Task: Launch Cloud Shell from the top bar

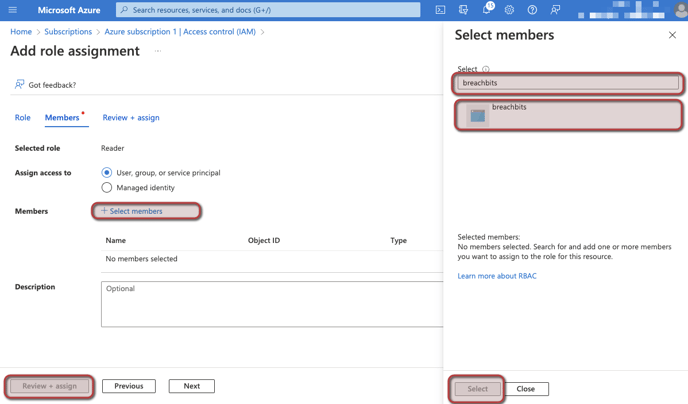Action: coord(440,10)
